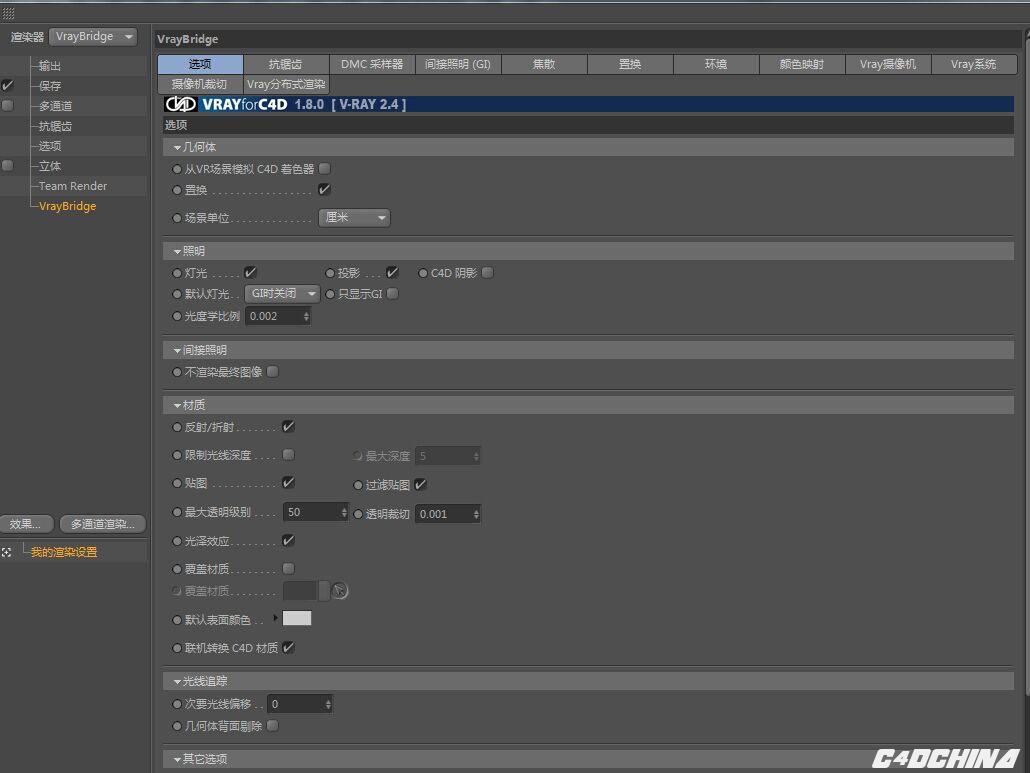
Task: Switch to the 选项 tab
Action: click(x=200, y=64)
